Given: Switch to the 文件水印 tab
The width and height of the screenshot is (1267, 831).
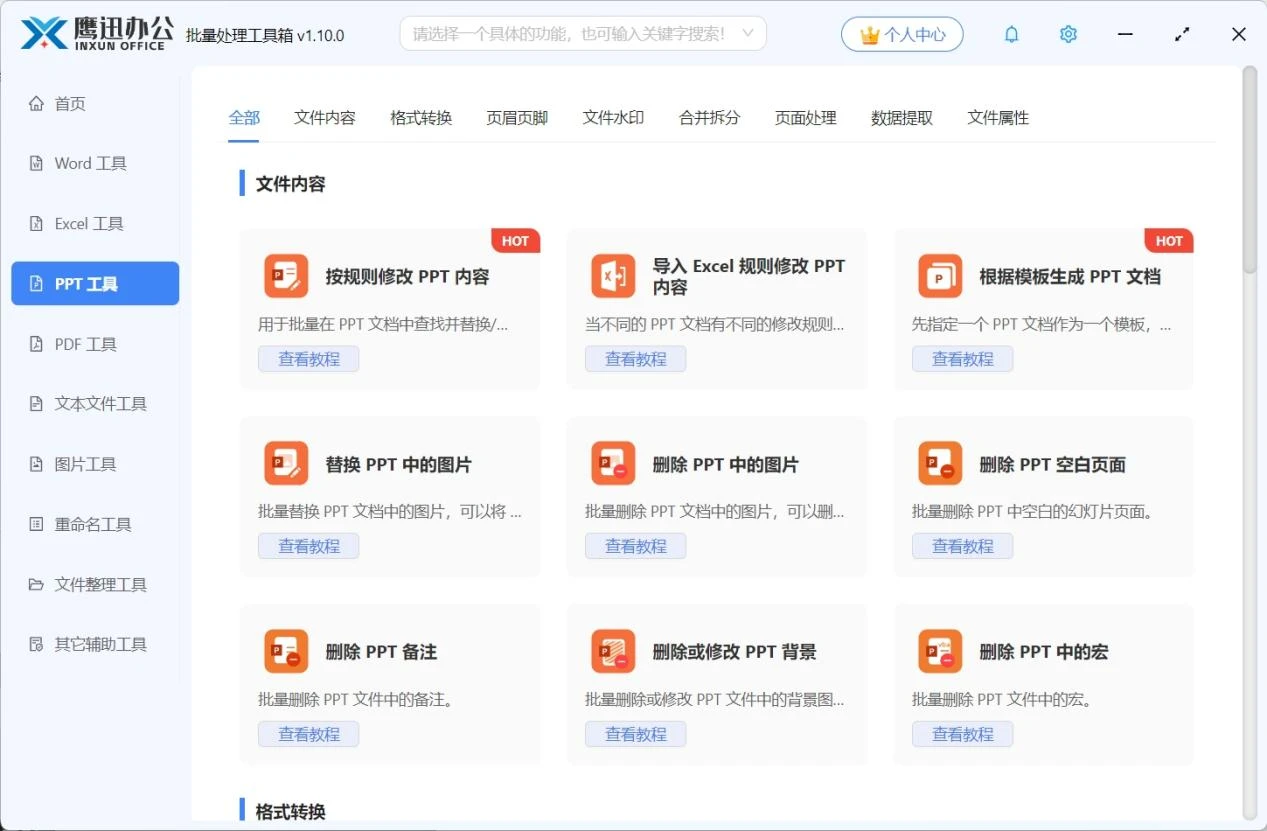Looking at the screenshot, I should coord(613,117).
